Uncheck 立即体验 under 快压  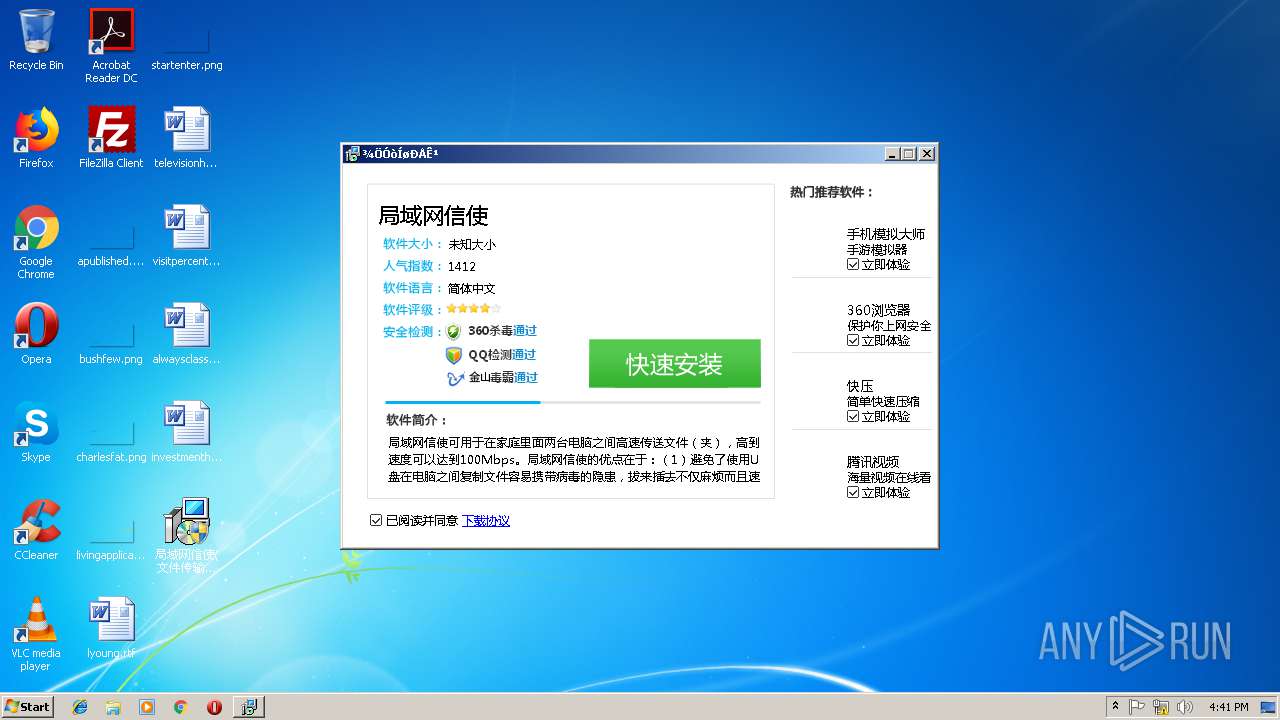coord(853,416)
